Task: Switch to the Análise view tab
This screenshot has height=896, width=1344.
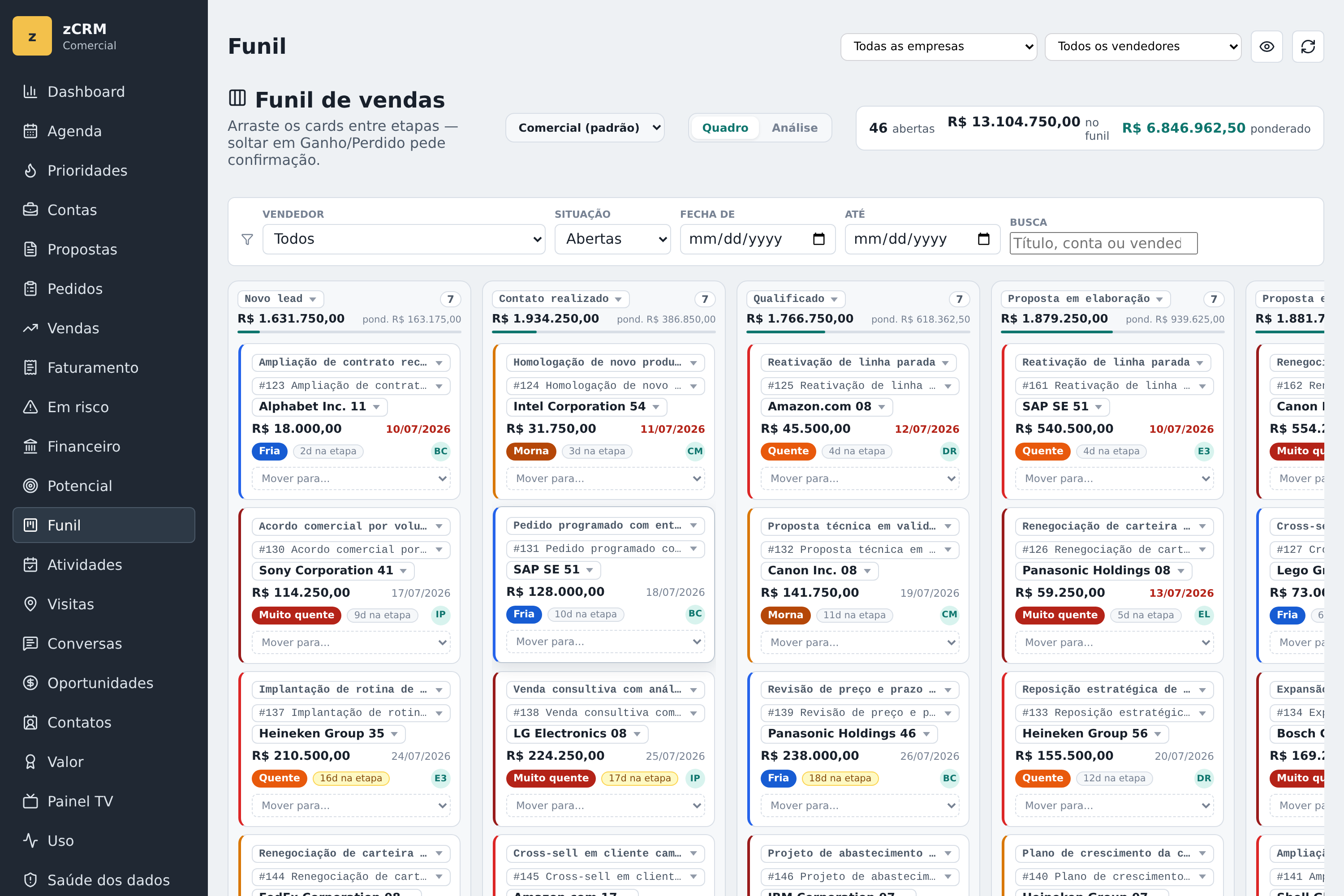Action: (794, 128)
